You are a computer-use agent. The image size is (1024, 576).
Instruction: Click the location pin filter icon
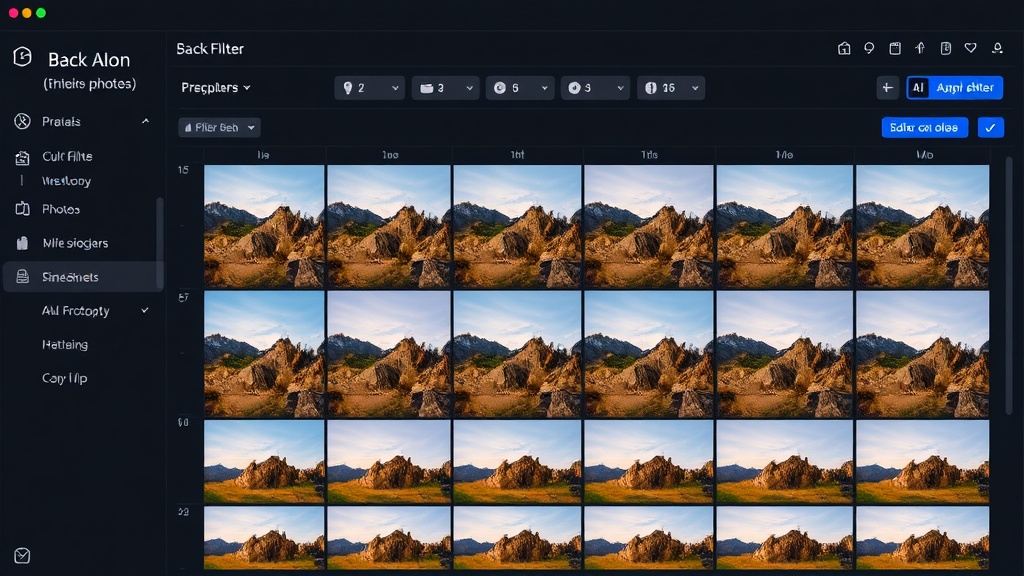click(347, 88)
